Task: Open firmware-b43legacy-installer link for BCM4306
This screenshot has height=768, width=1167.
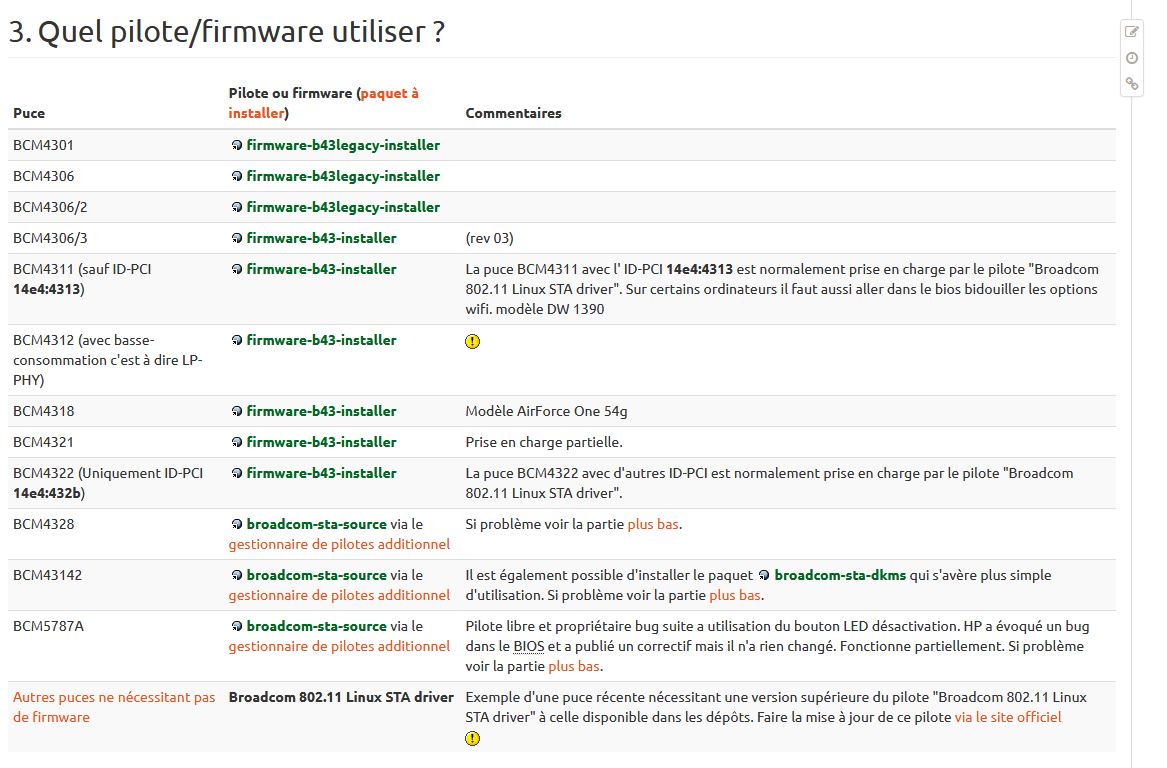Action: pyautogui.click(x=343, y=176)
